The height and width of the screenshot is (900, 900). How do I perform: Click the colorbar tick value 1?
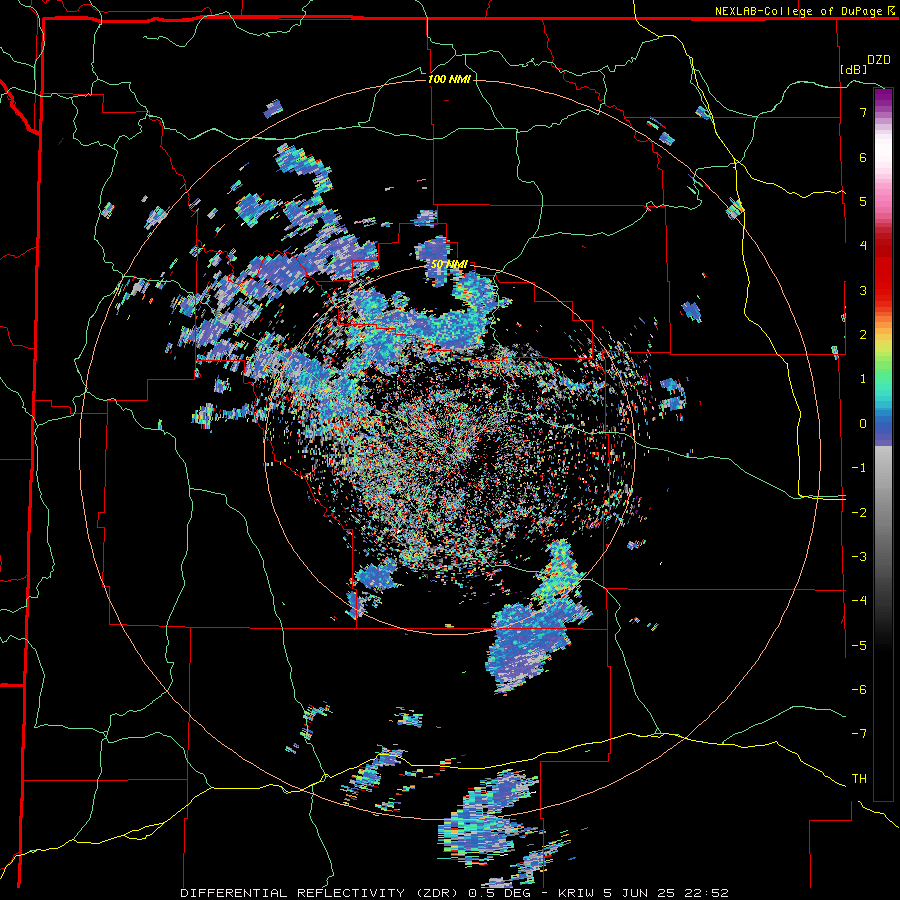pos(863,379)
